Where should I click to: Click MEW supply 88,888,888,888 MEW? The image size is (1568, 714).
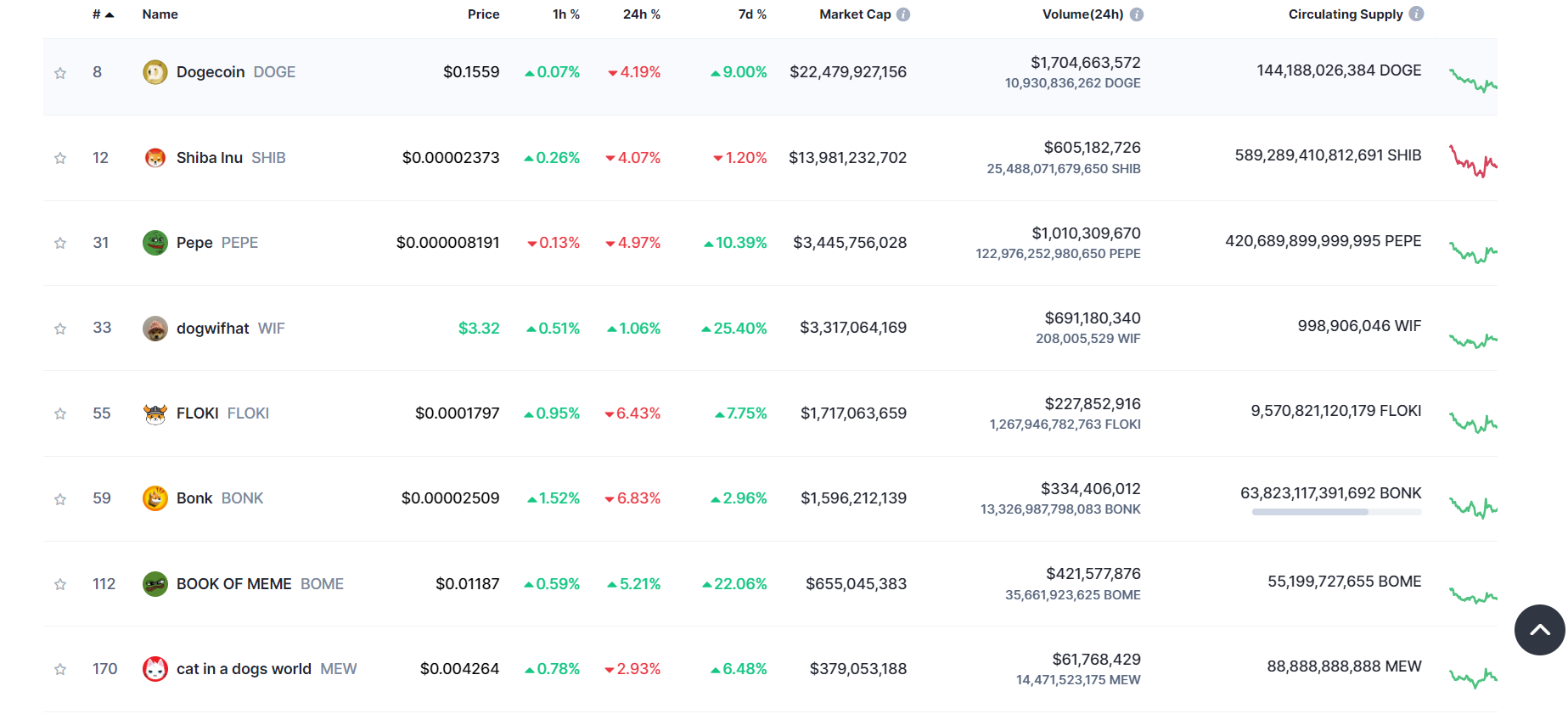coord(1344,666)
